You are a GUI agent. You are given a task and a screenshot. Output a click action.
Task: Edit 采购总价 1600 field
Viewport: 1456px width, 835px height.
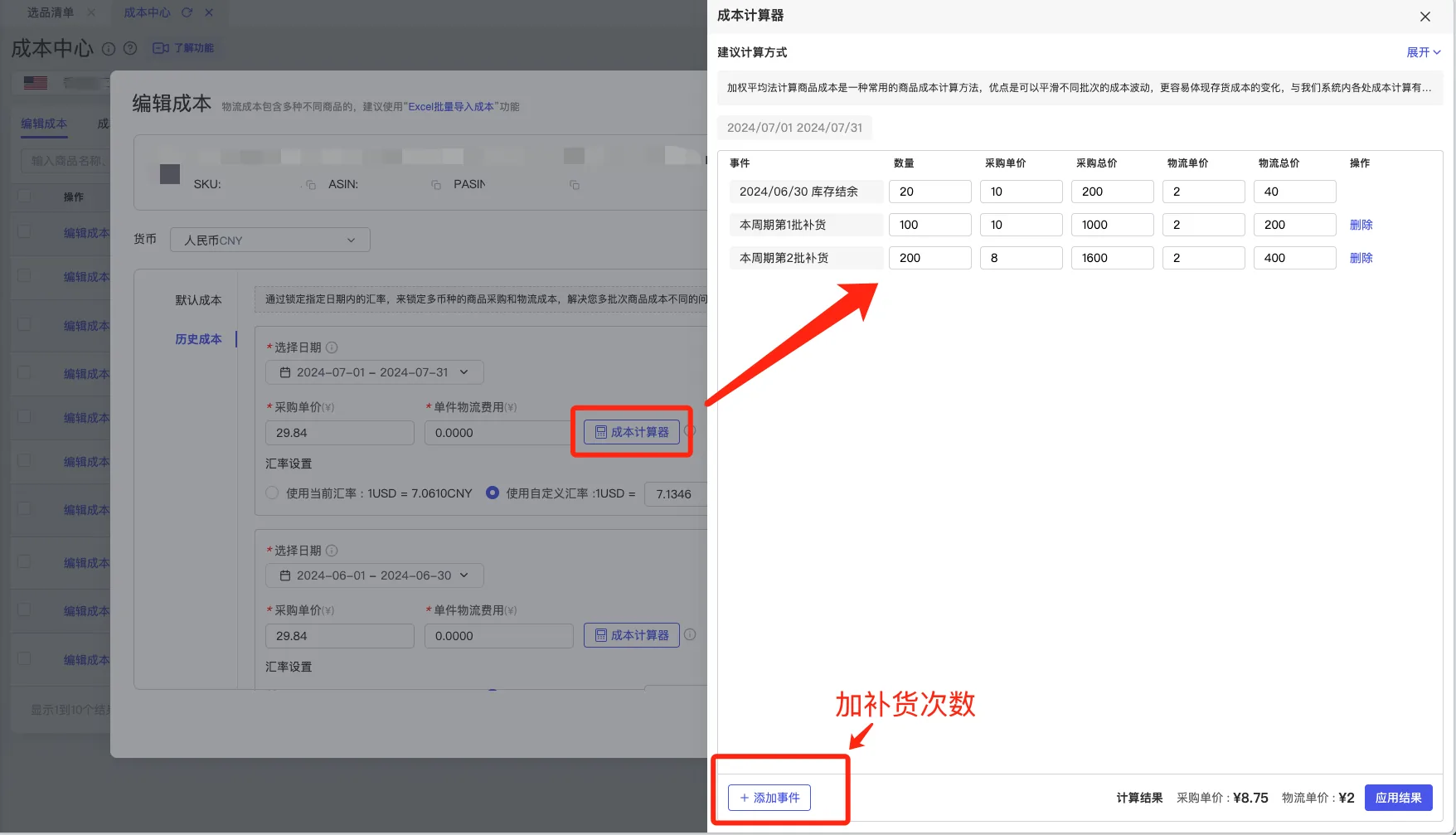pyautogui.click(x=1112, y=258)
